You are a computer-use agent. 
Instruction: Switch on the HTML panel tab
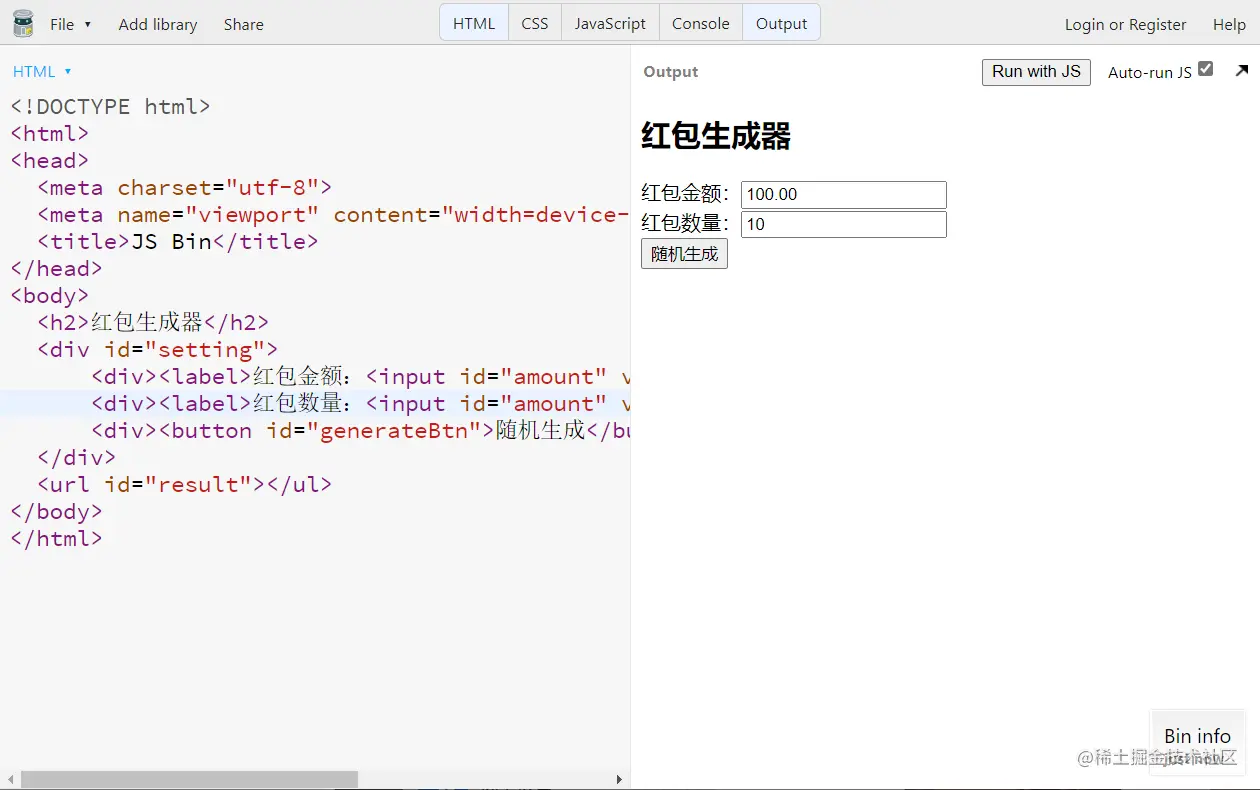[474, 23]
